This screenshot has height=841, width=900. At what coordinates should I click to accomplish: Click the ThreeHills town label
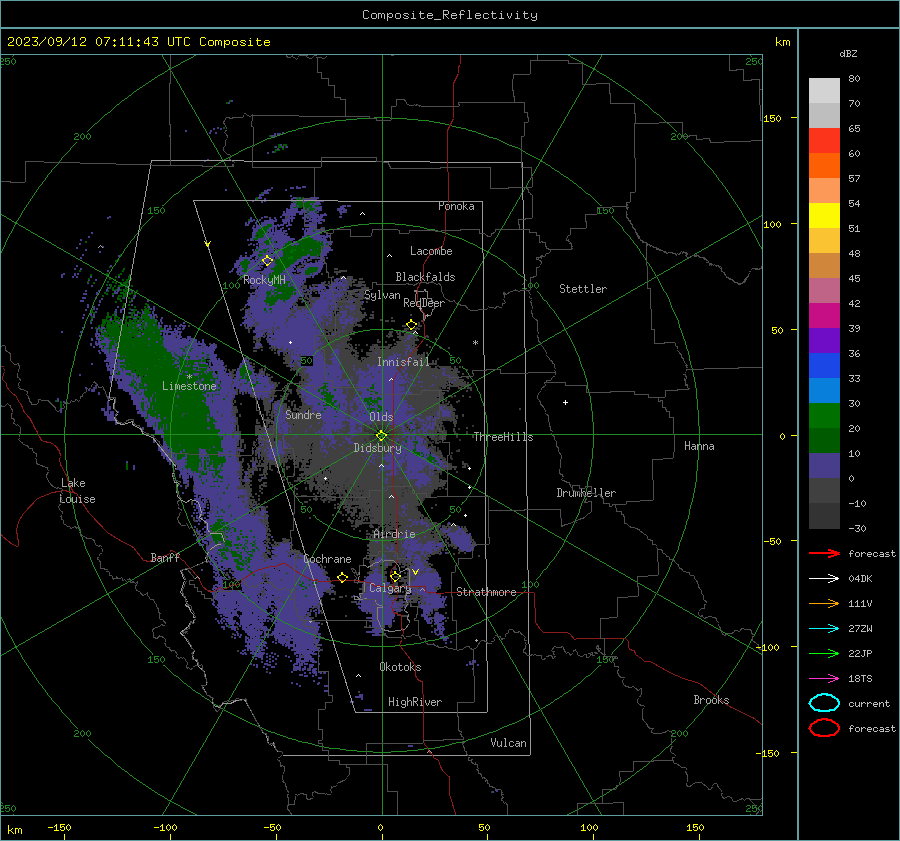pos(503,437)
